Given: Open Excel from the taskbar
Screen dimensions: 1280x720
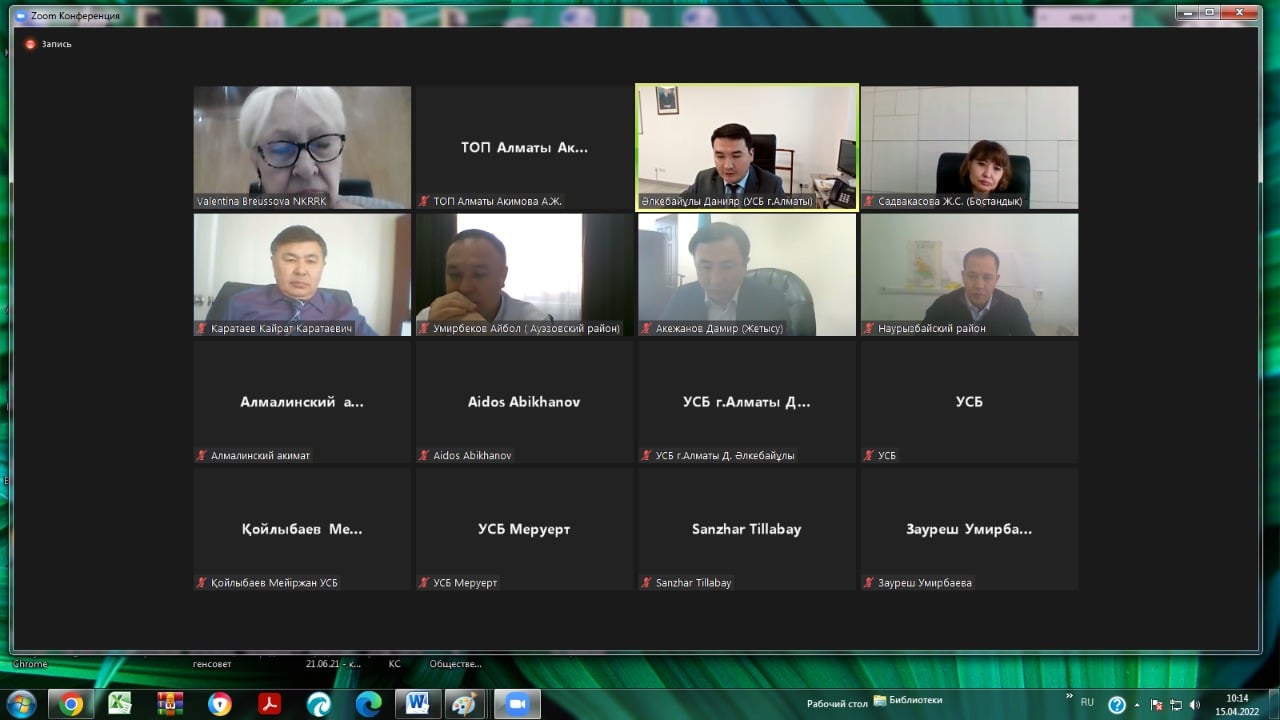Looking at the screenshot, I should pyautogui.click(x=120, y=704).
